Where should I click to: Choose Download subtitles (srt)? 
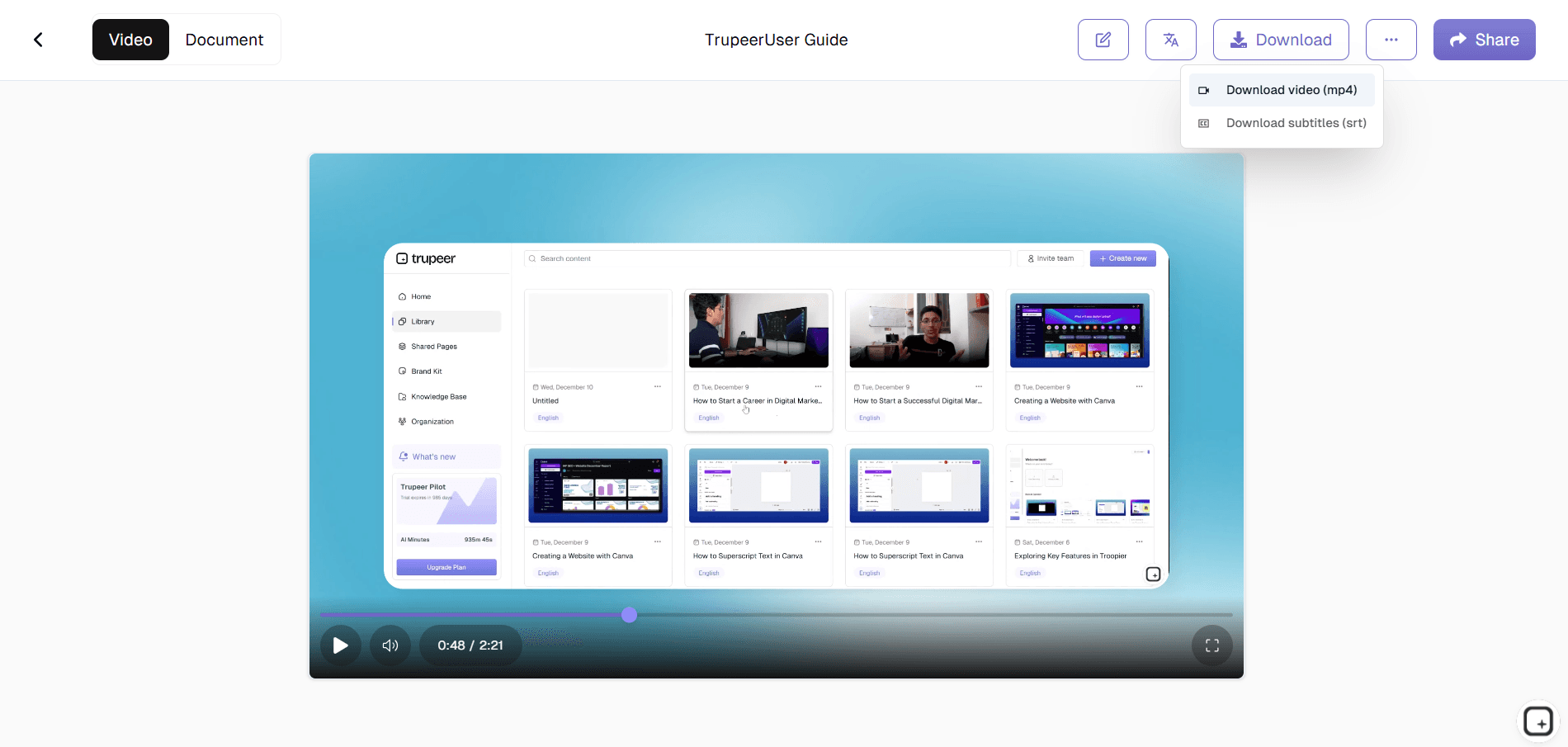[1282, 123]
